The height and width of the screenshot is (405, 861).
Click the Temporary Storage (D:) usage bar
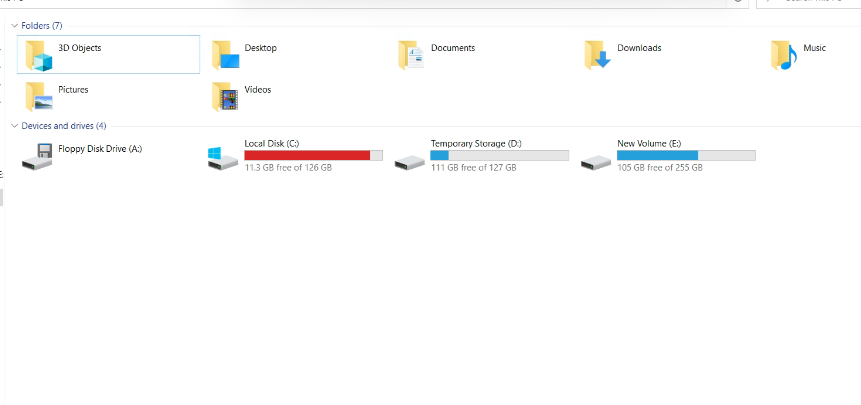click(x=500, y=155)
